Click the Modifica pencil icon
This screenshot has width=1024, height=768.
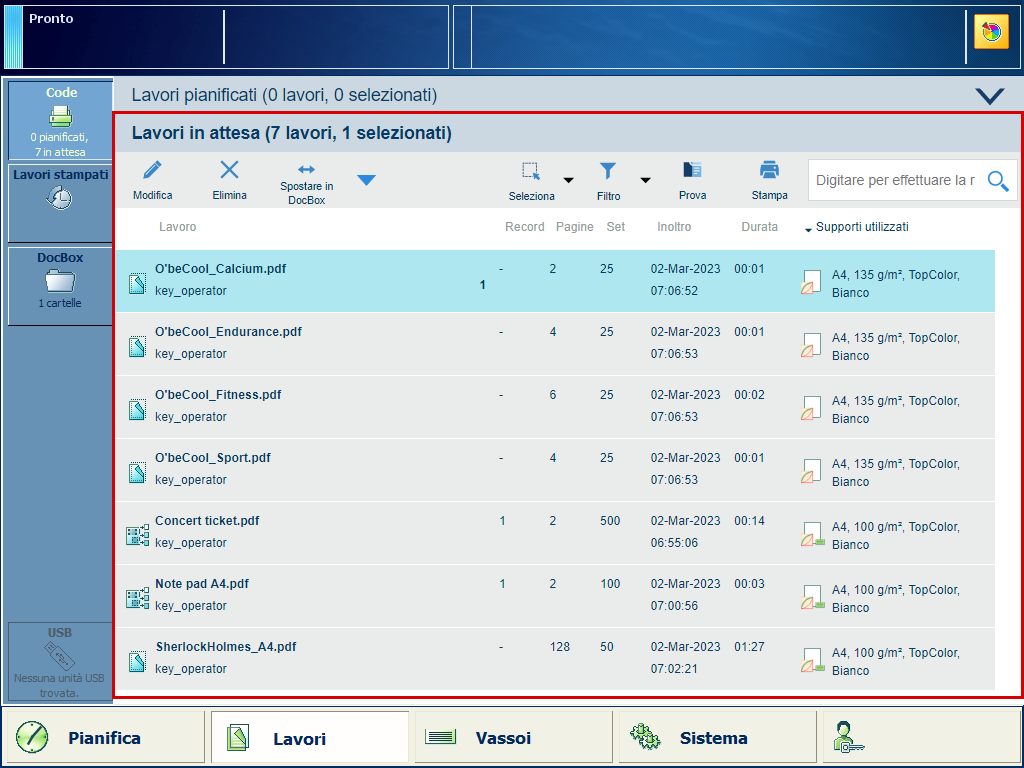point(152,170)
